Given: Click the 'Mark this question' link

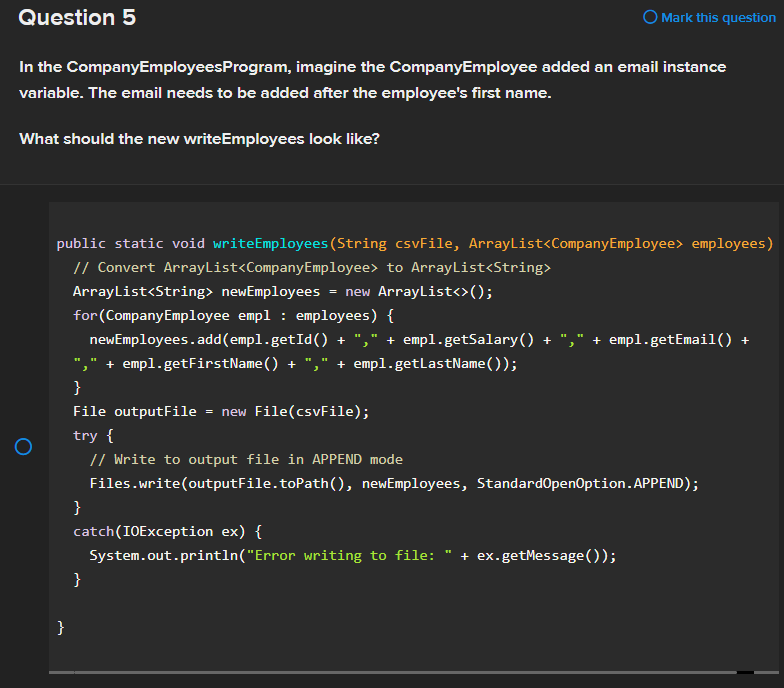Looking at the screenshot, I should (718, 18).
